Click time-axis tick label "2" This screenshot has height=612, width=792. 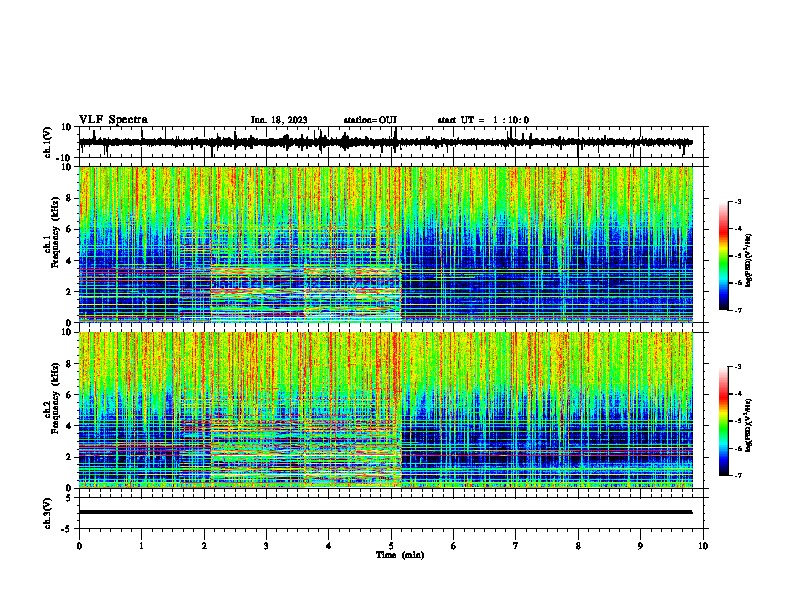(x=204, y=546)
